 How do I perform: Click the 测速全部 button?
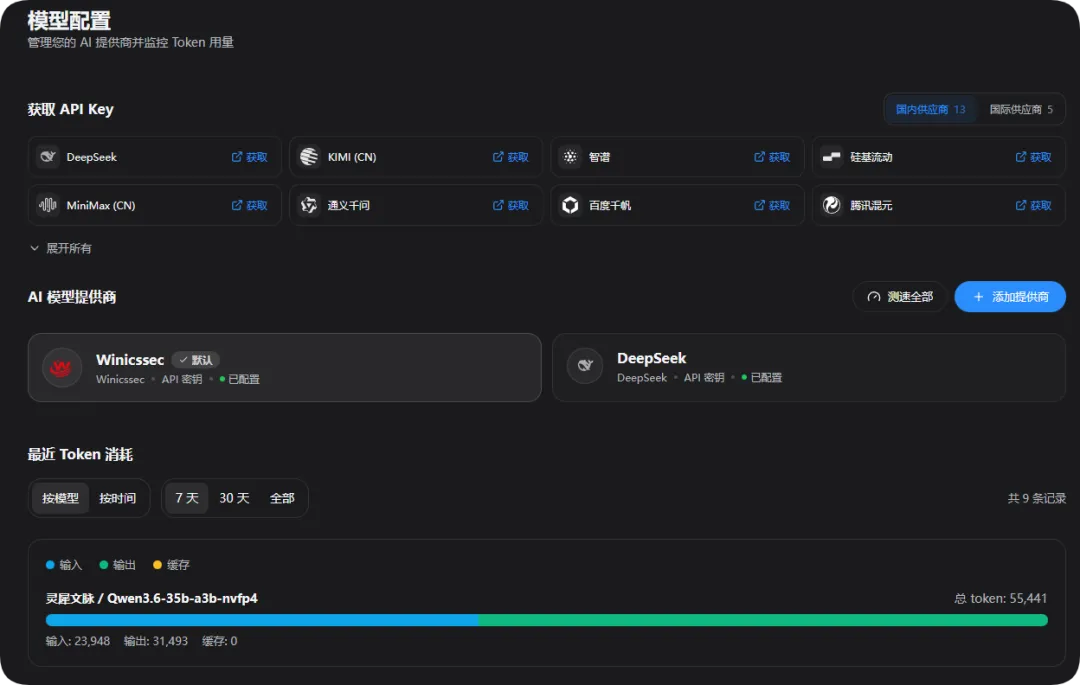tap(900, 297)
